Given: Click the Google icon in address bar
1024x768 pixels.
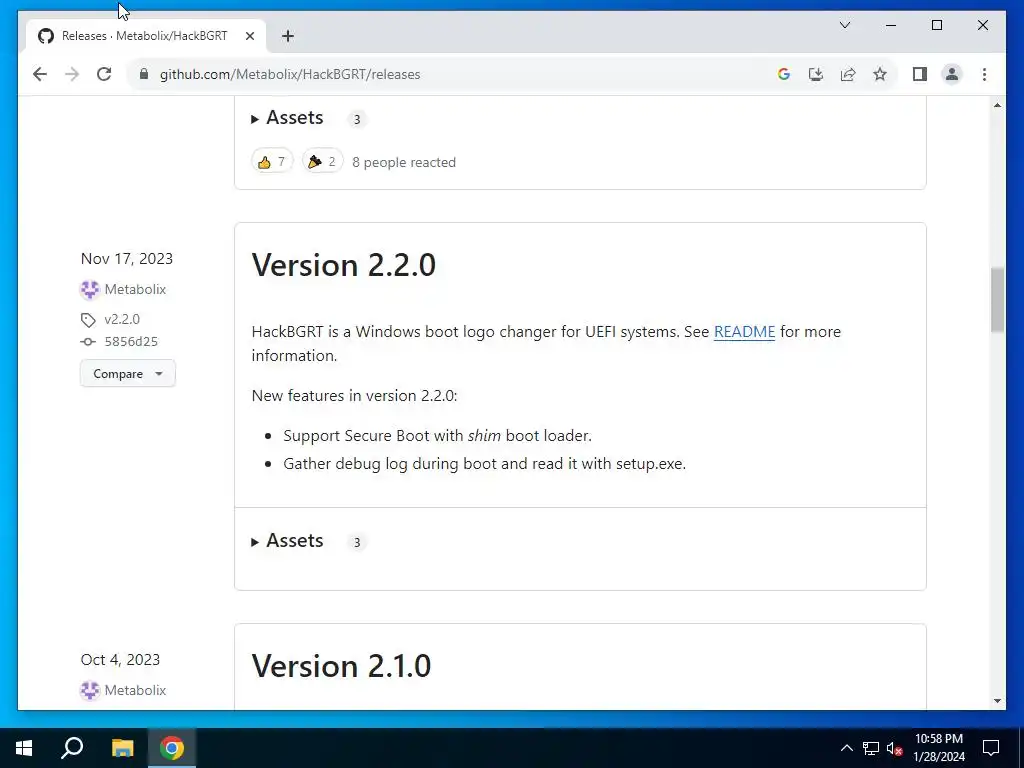Looking at the screenshot, I should tap(784, 74).
